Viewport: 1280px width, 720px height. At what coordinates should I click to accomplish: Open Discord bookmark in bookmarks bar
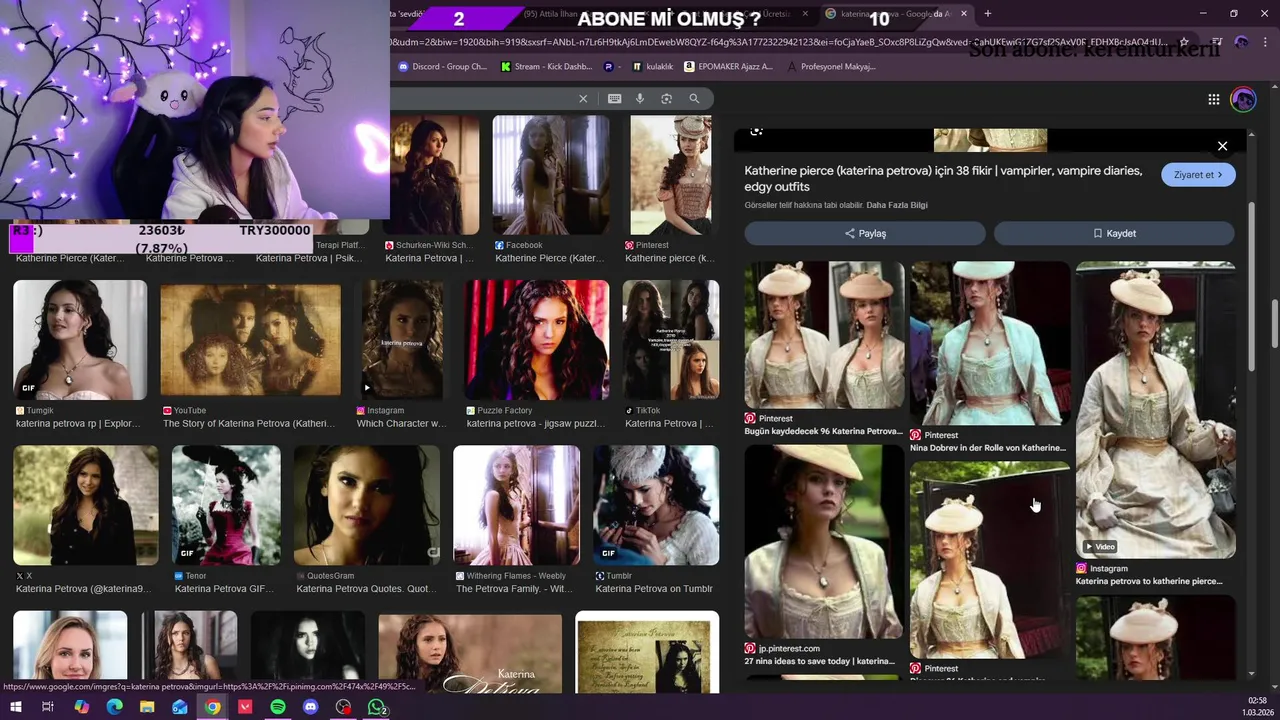[442, 67]
